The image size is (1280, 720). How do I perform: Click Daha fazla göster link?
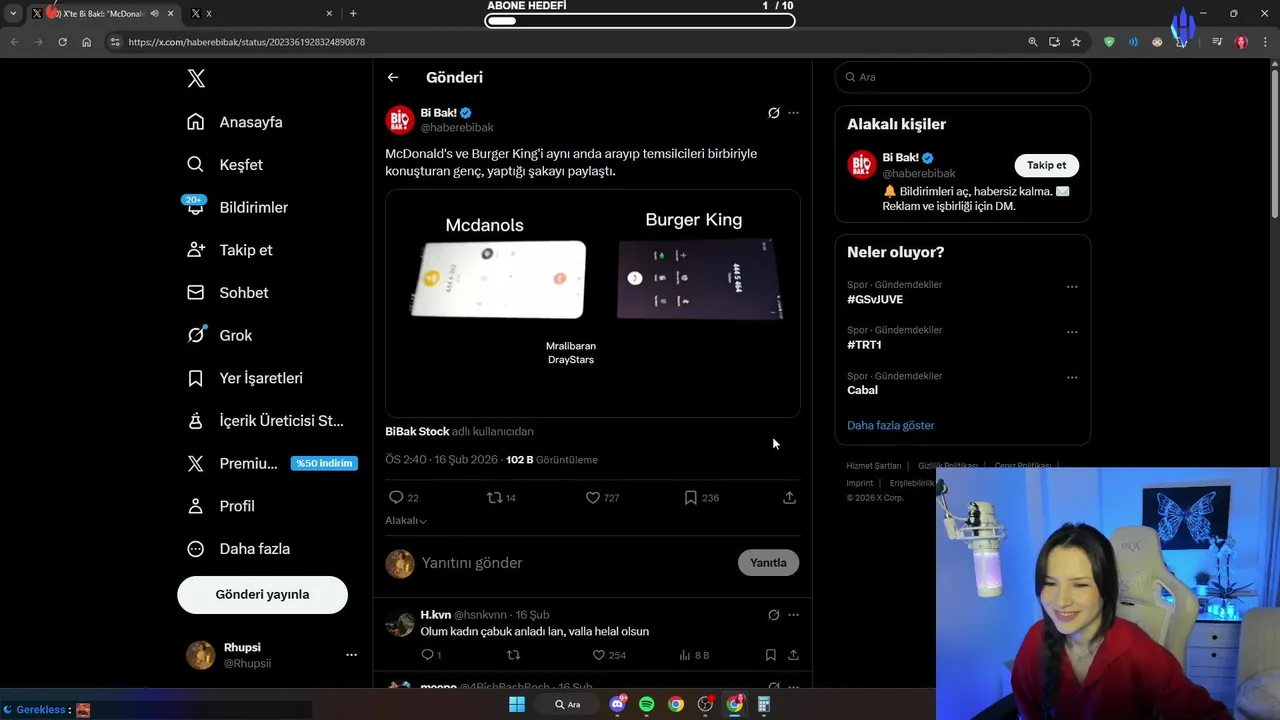click(890, 425)
